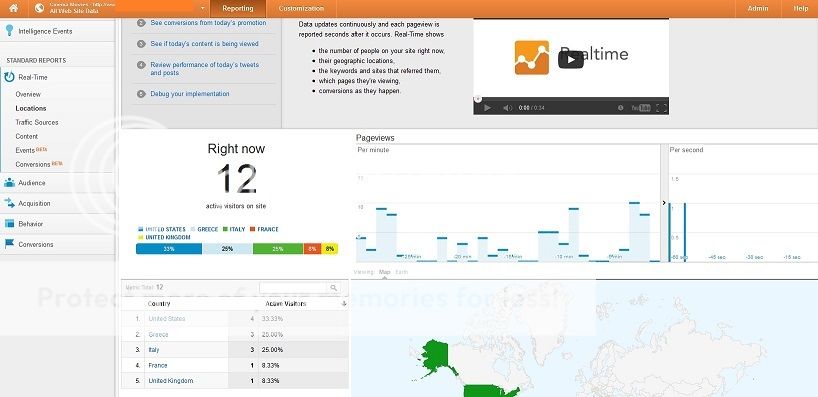The height and width of the screenshot is (397, 818).
Task: Open 'See conversions from today's promotion'
Action: coord(208,23)
